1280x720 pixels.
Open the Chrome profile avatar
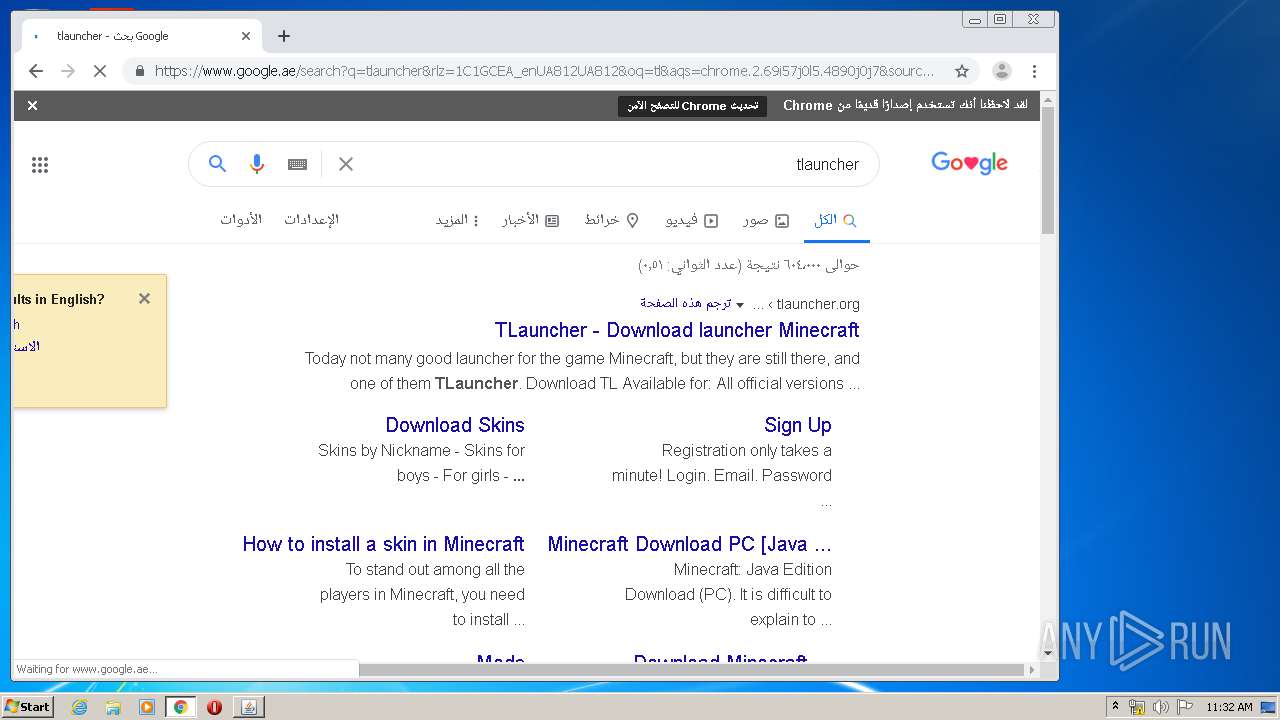click(x=1002, y=71)
